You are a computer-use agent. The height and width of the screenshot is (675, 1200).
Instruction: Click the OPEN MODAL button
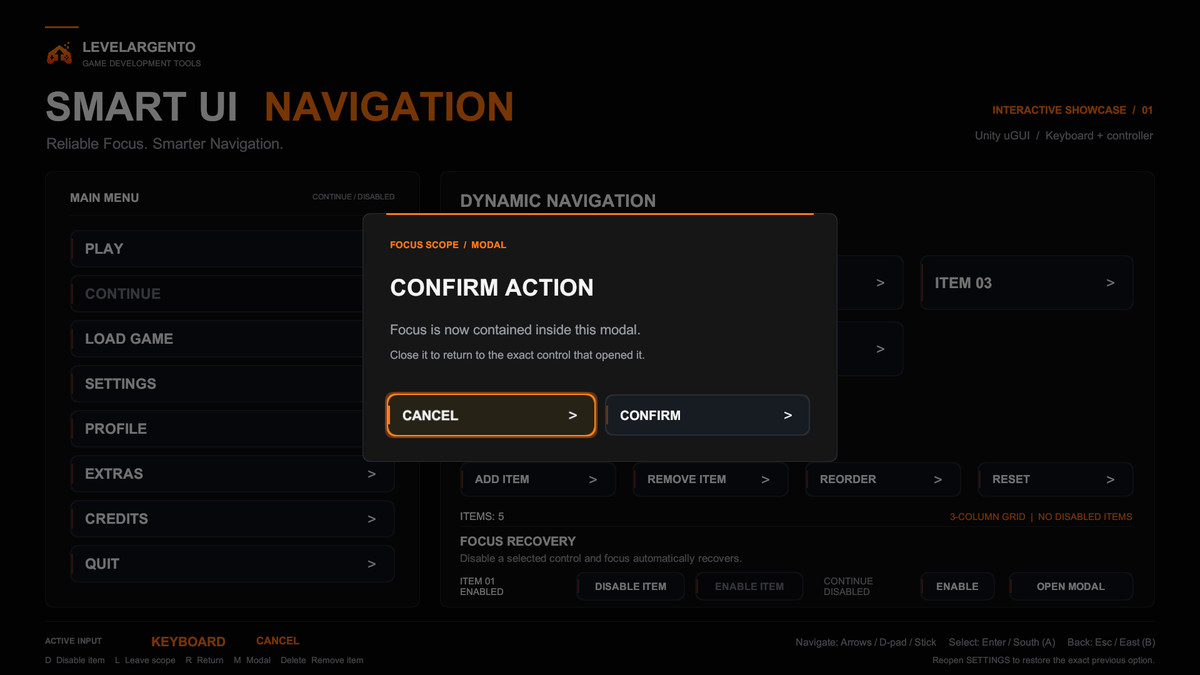(x=1071, y=586)
